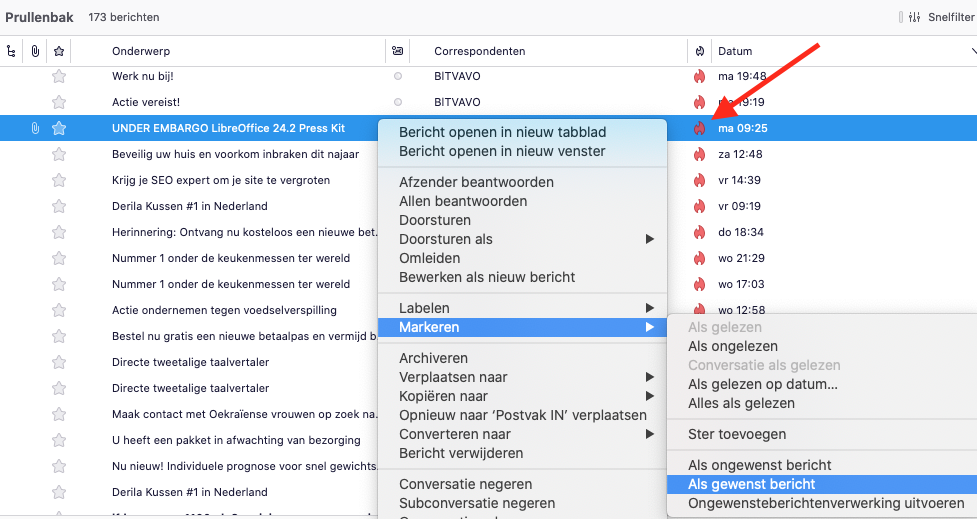977x519 pixels.
Task: Click the junk flame column header icon
Action: point(699,51)
